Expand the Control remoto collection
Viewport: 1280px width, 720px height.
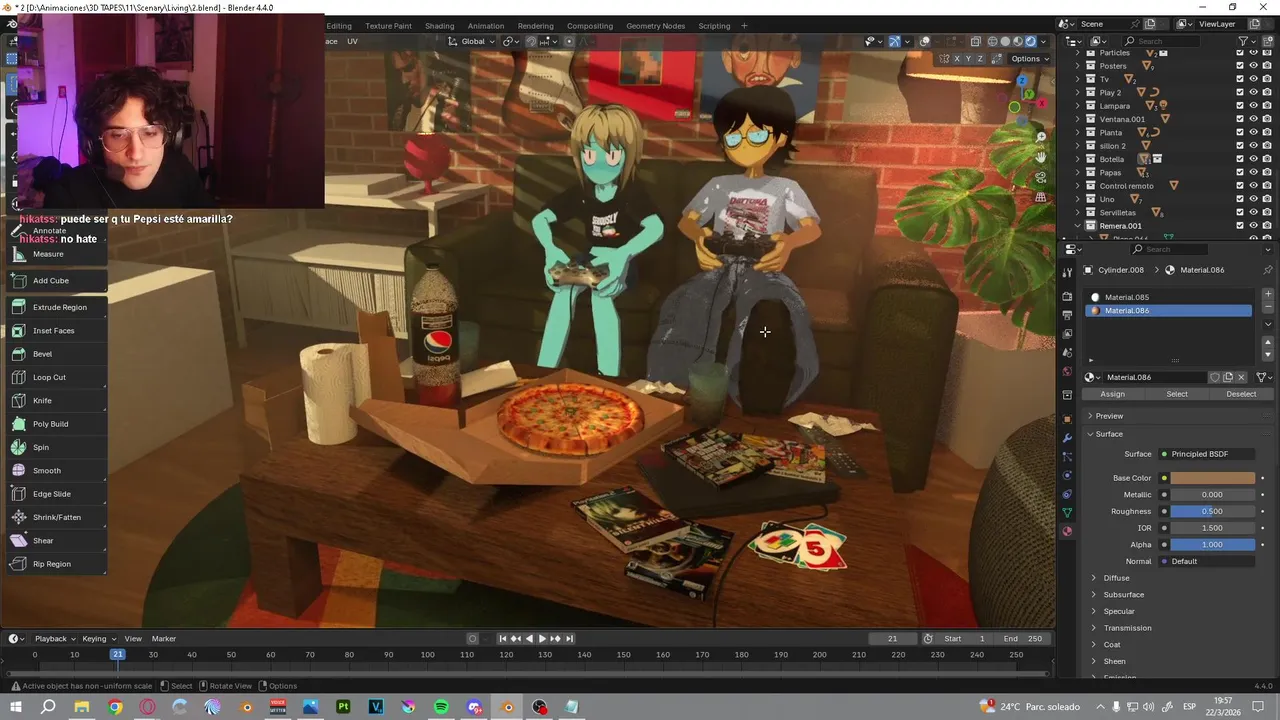(x=1078, y=186)
